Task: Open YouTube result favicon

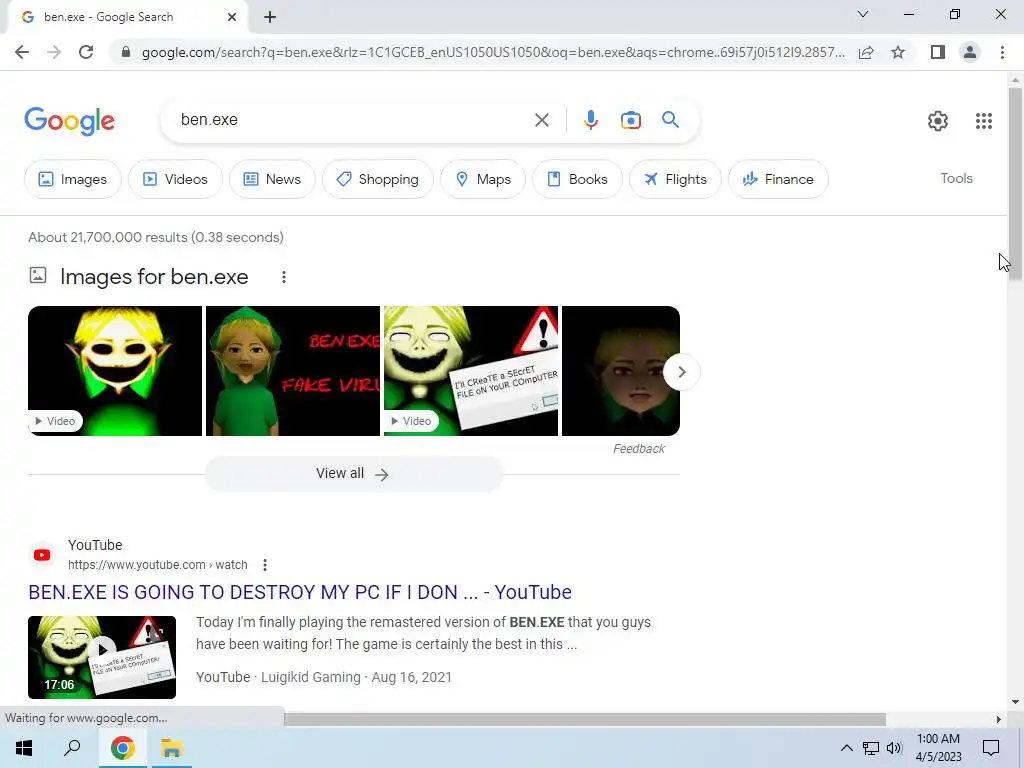Action: coord(42,555)
